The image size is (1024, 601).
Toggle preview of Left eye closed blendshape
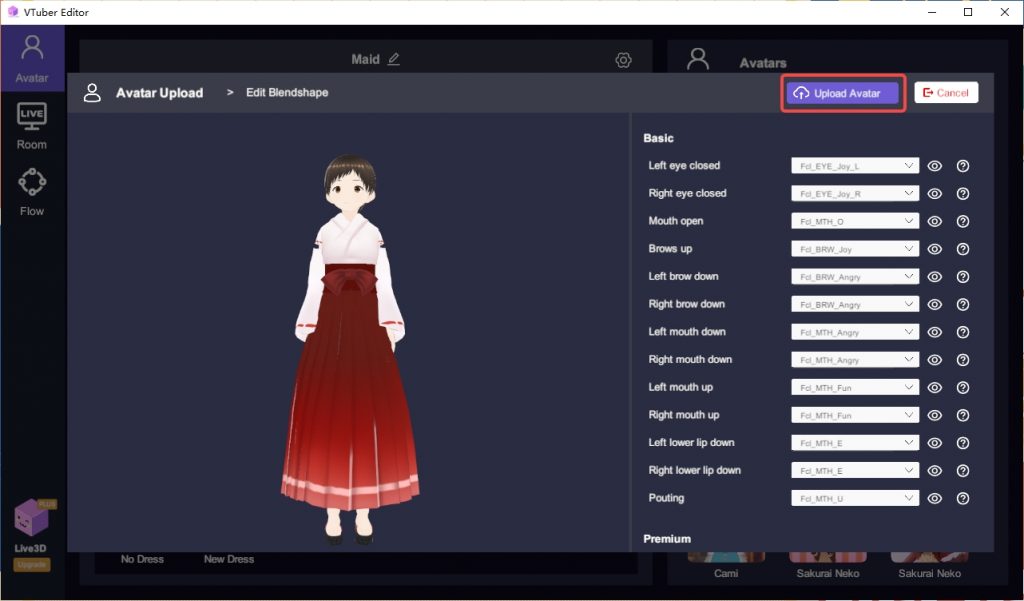pyautogui.click(x=934, y=165)
